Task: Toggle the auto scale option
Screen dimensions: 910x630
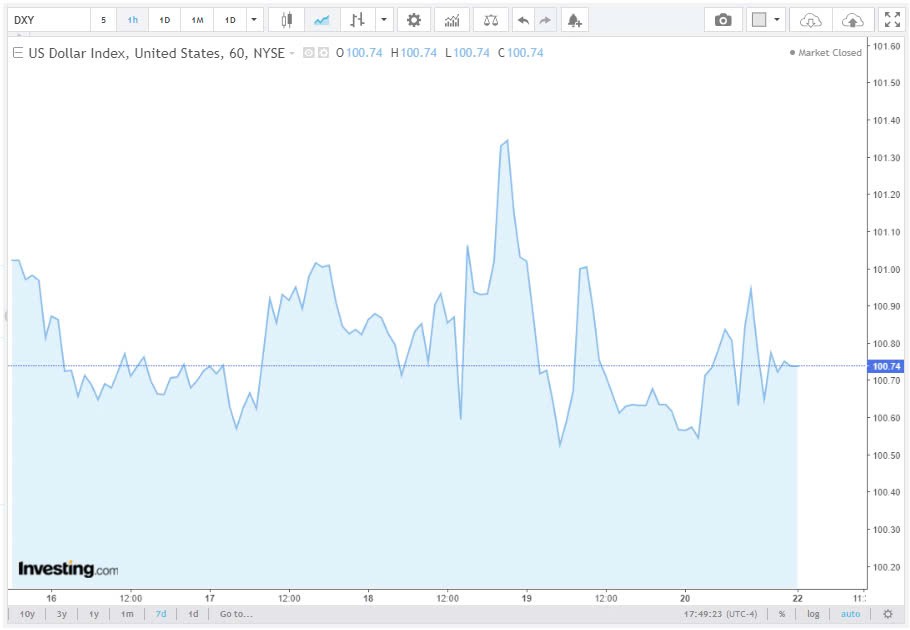Action: click(850, 614)
